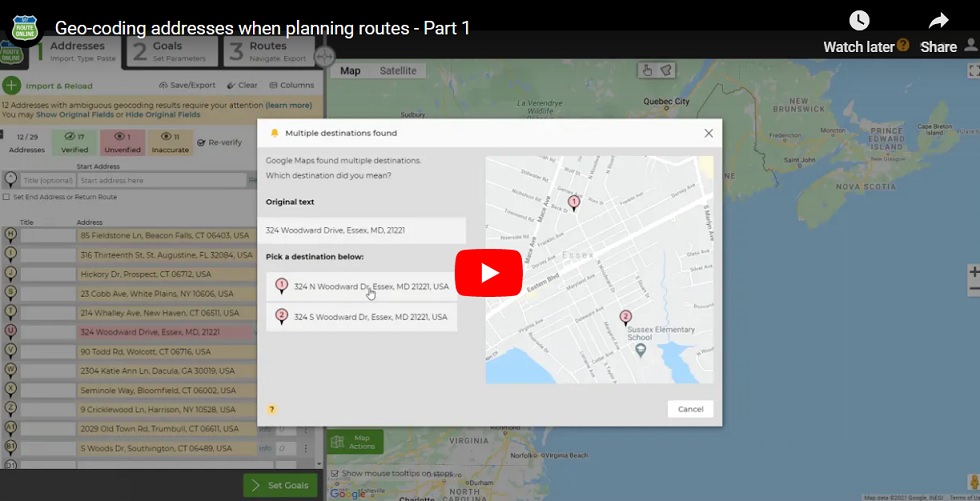Screen dimensions: 980x501
Task: Click the Start Address title optional field
Action: (x=48, y=181)
